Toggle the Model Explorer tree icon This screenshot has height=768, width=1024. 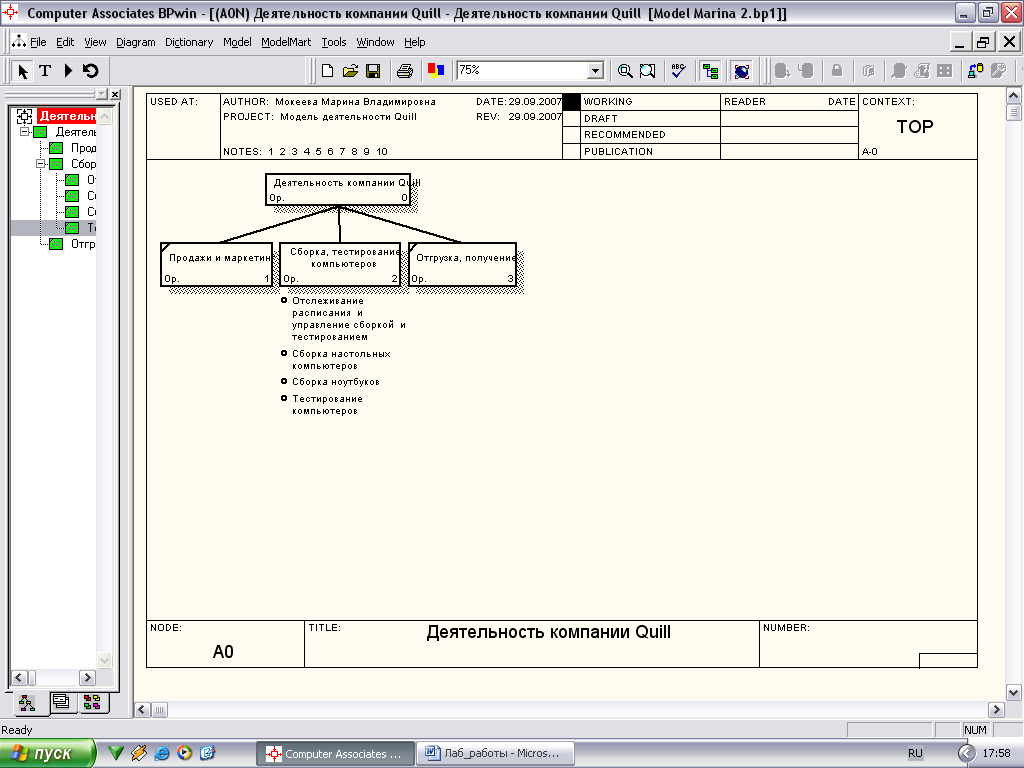click(x=710, y=71)
